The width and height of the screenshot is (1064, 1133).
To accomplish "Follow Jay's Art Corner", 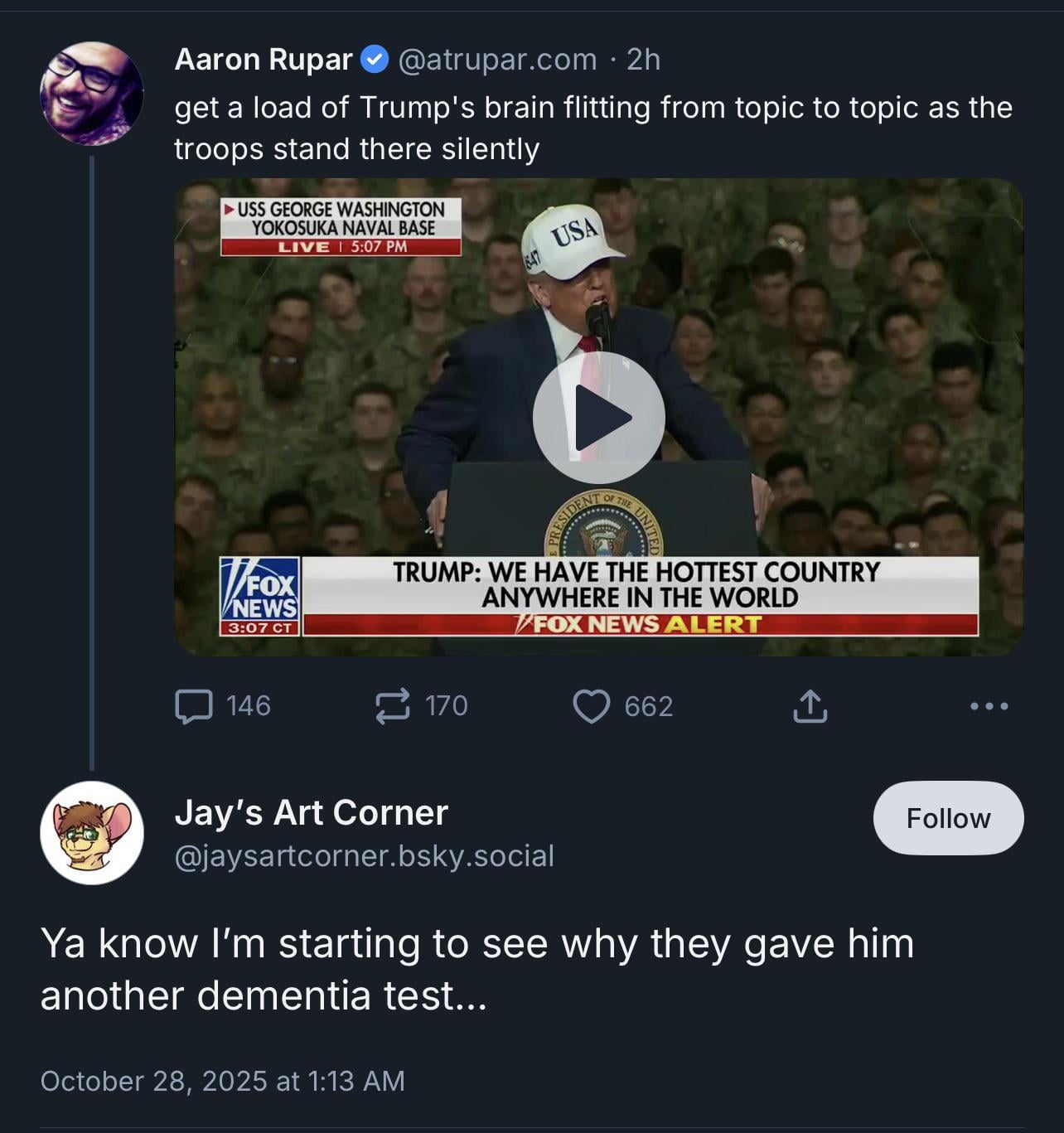I will pos(948,818).
